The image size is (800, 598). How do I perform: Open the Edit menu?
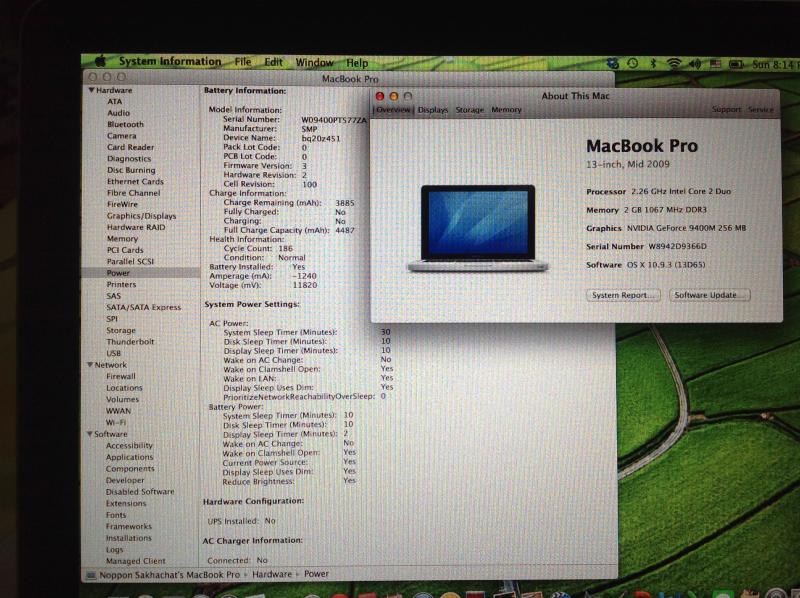pyautogui.click(x=273, y=62)
